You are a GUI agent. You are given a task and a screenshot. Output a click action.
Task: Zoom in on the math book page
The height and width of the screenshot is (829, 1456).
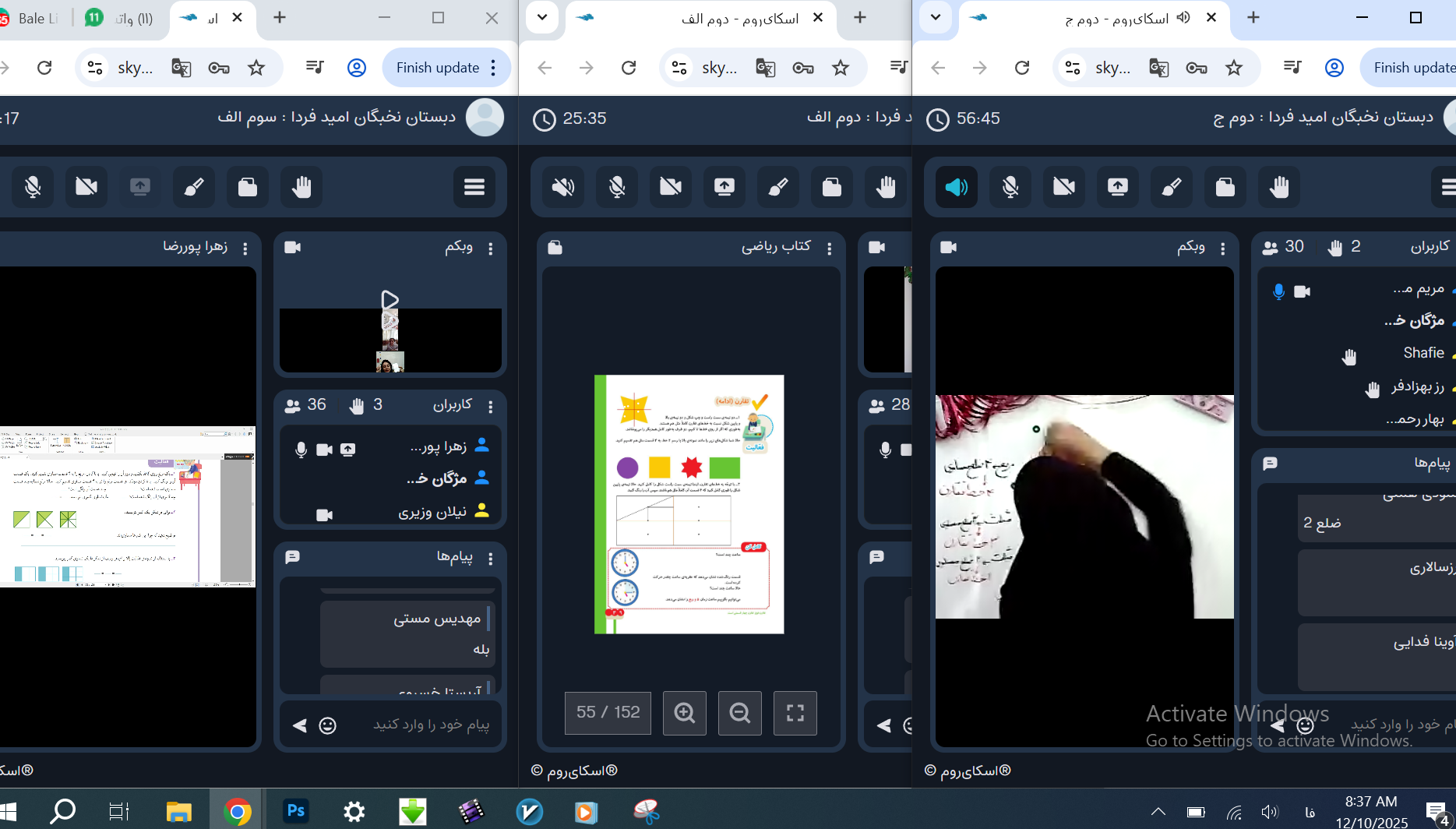[684, 713]
